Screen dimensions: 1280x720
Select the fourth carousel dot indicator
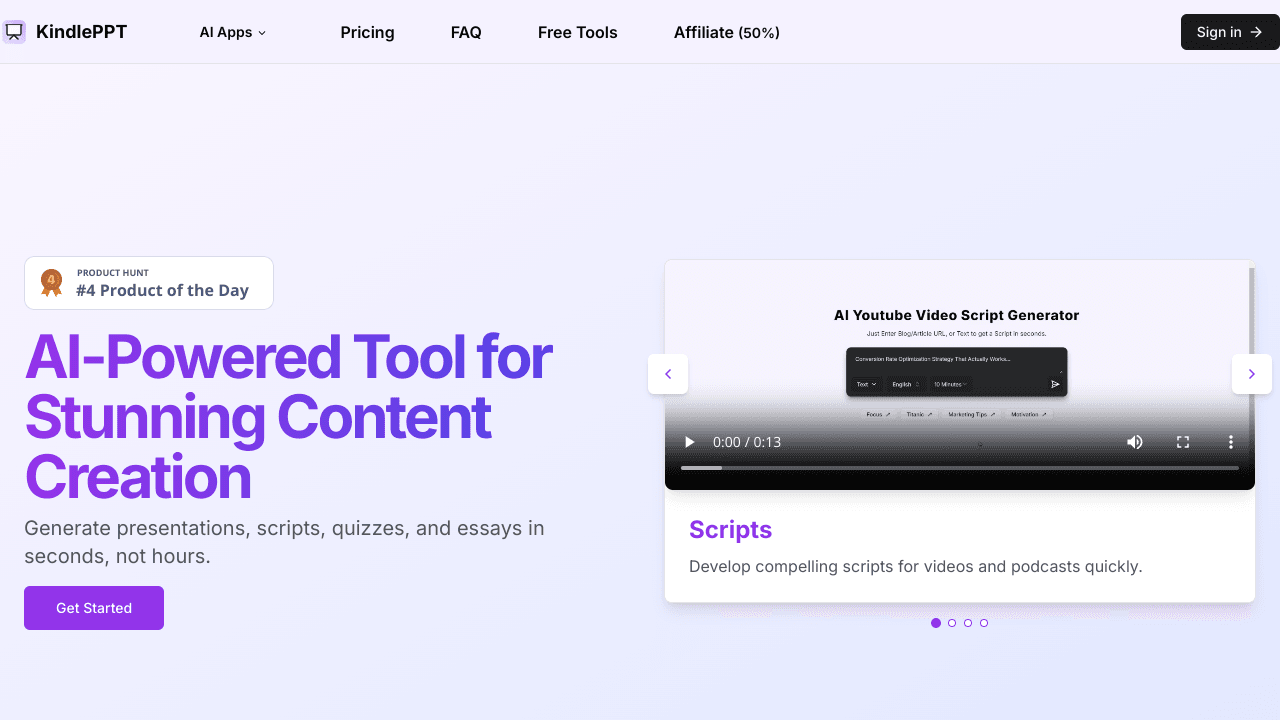coord(984,623)
